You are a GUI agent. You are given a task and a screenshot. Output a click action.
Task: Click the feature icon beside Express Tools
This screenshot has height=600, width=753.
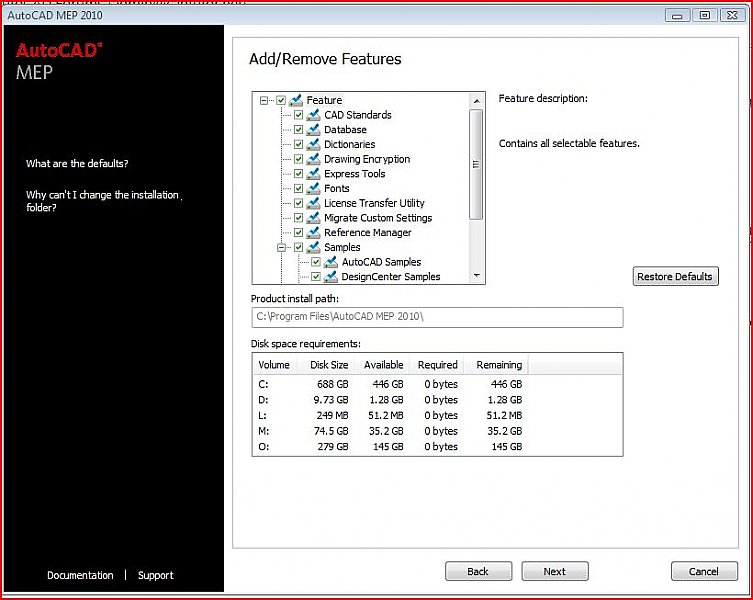pos(313,173)
